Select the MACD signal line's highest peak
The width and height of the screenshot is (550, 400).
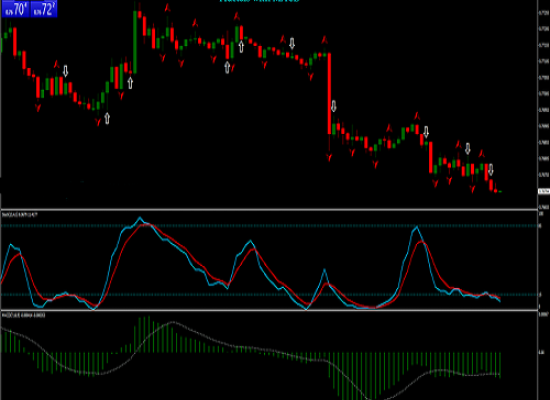172,322
